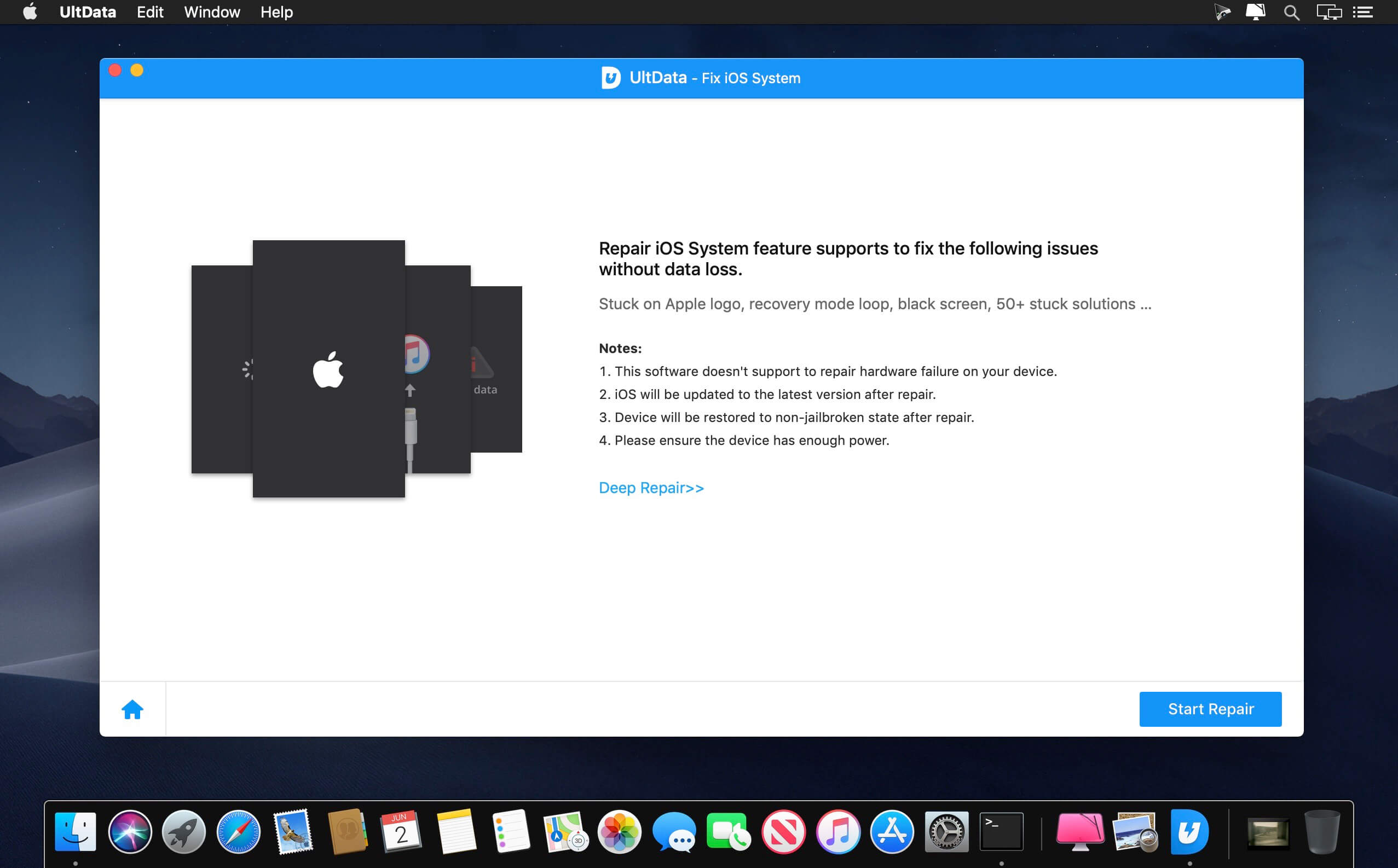Launch Safari from the Dock
The image size is (1398, 868).
pos(238,831)
